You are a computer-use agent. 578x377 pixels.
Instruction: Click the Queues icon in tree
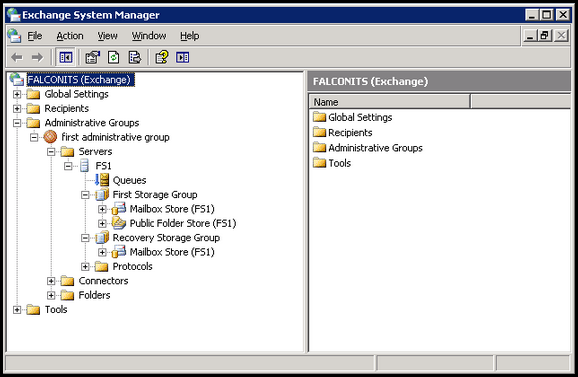click(102, 180)
